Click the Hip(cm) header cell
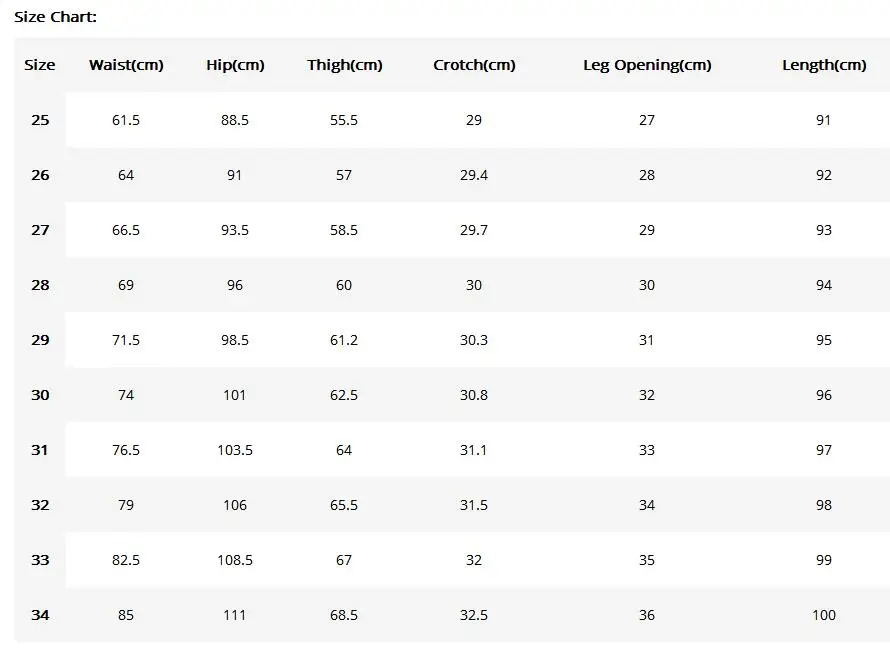The width and height of the screenshot is (890, 650). tap(235, 65)
